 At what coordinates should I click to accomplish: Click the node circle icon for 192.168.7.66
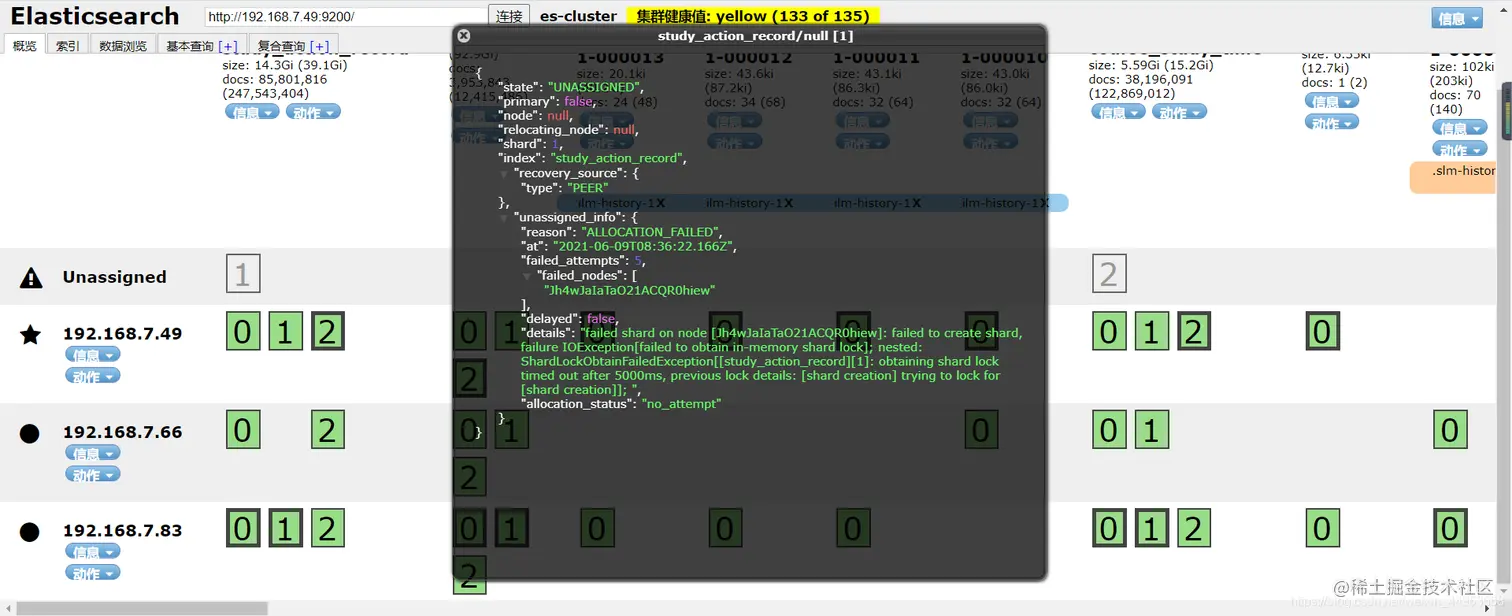(30, 433)
